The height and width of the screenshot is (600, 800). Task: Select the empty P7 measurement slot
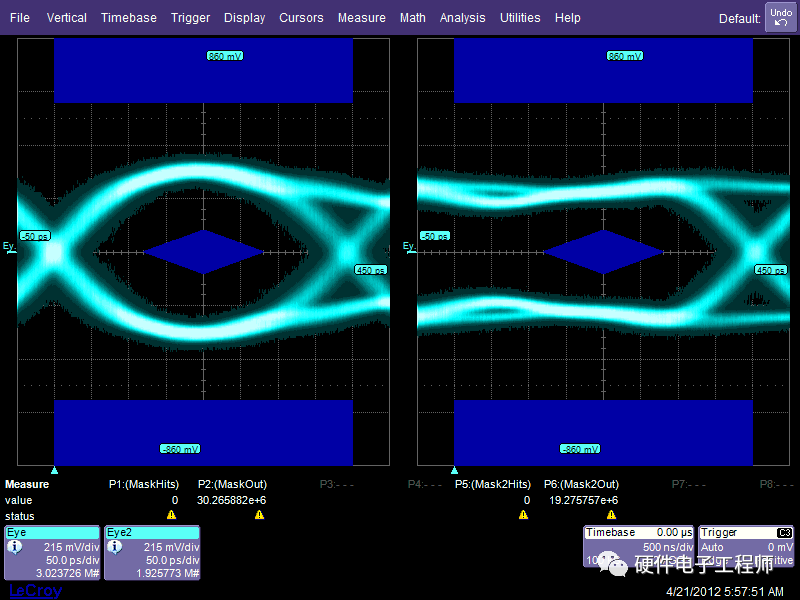(689, 484)
